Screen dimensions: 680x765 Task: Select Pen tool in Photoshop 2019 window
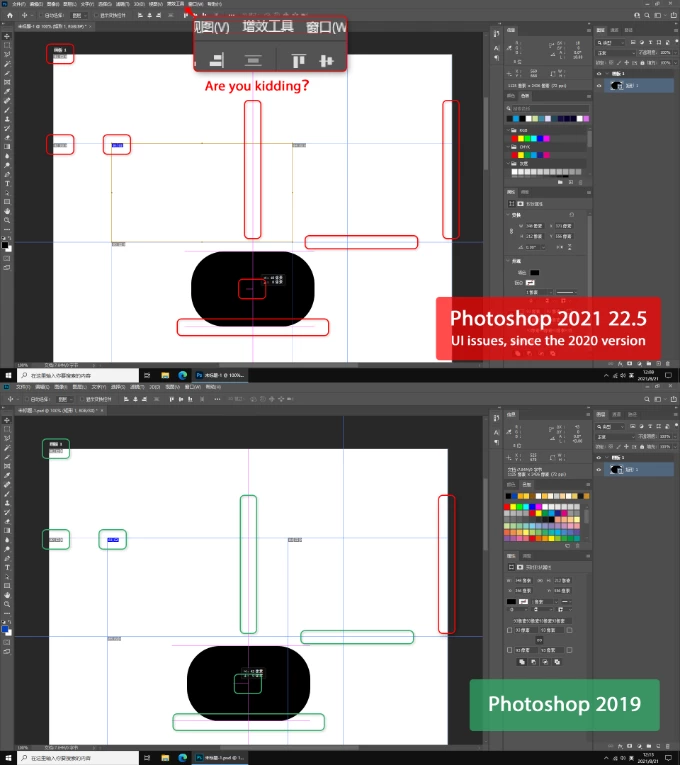click(x=7, y=558)
